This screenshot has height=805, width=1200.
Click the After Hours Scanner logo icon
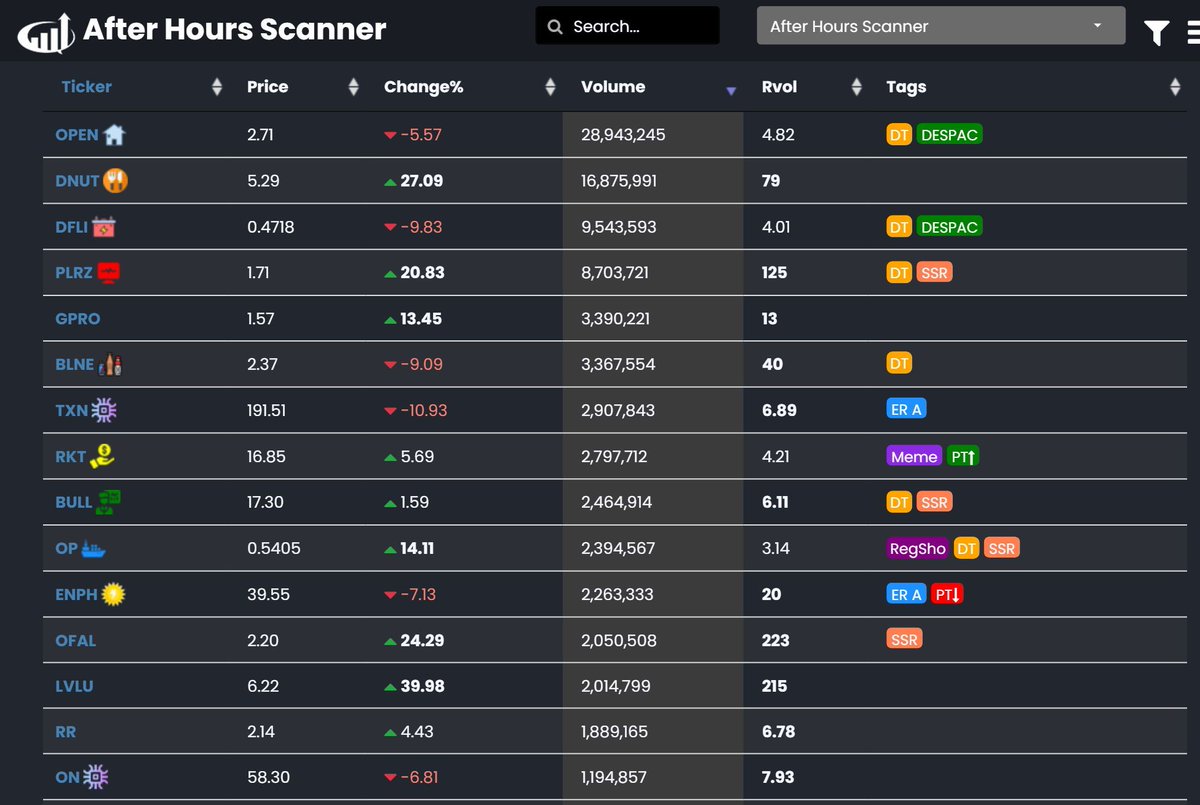tap(47, 32)
